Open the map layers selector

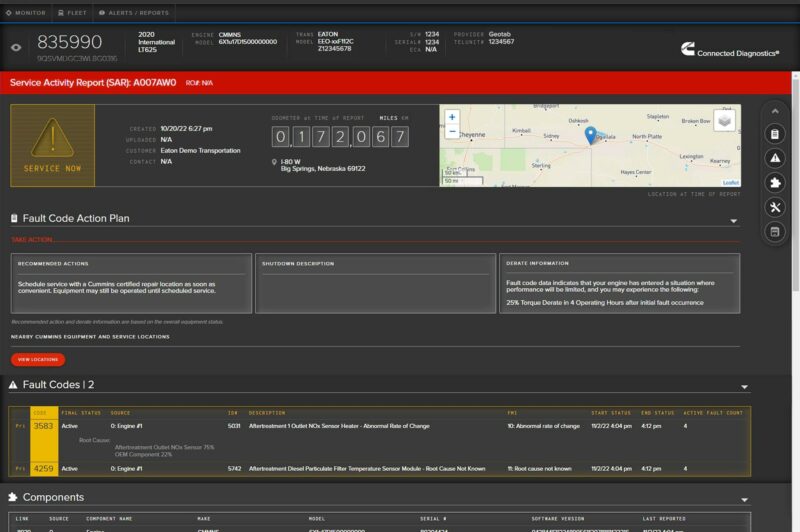(724, 121)
